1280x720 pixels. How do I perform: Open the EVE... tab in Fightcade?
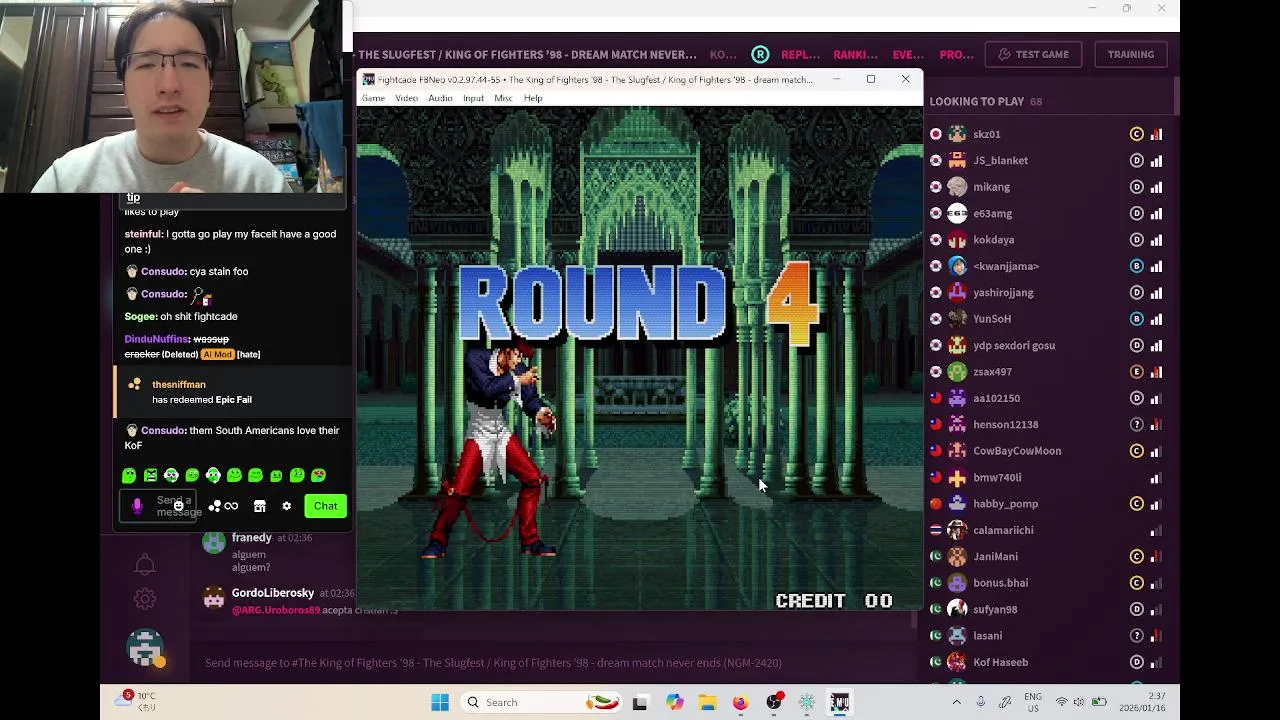(x=908, y=54)
